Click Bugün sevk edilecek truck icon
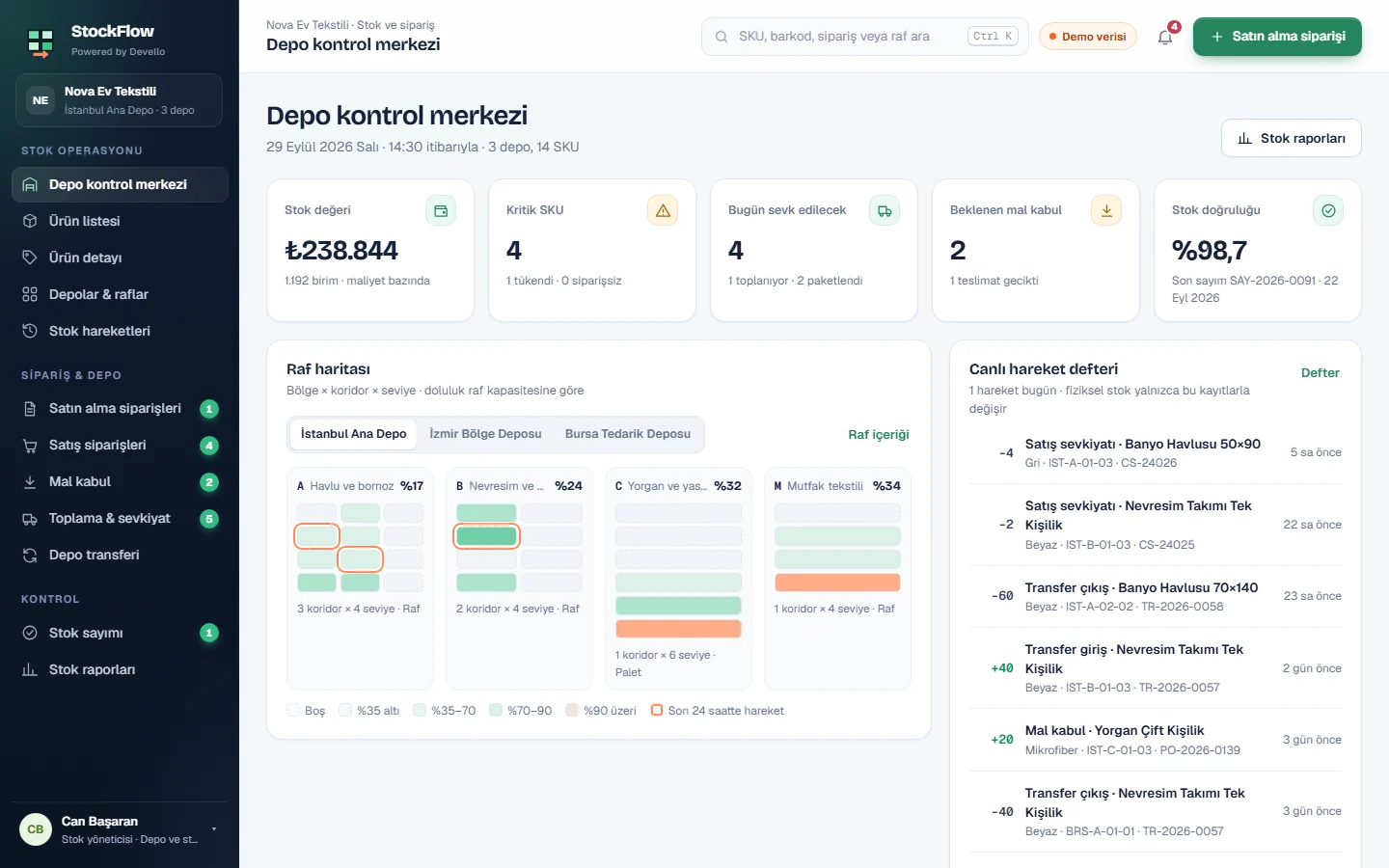The height and width of the screenshot is (868, 1389). pyautogui.click(x=885, y=210)
